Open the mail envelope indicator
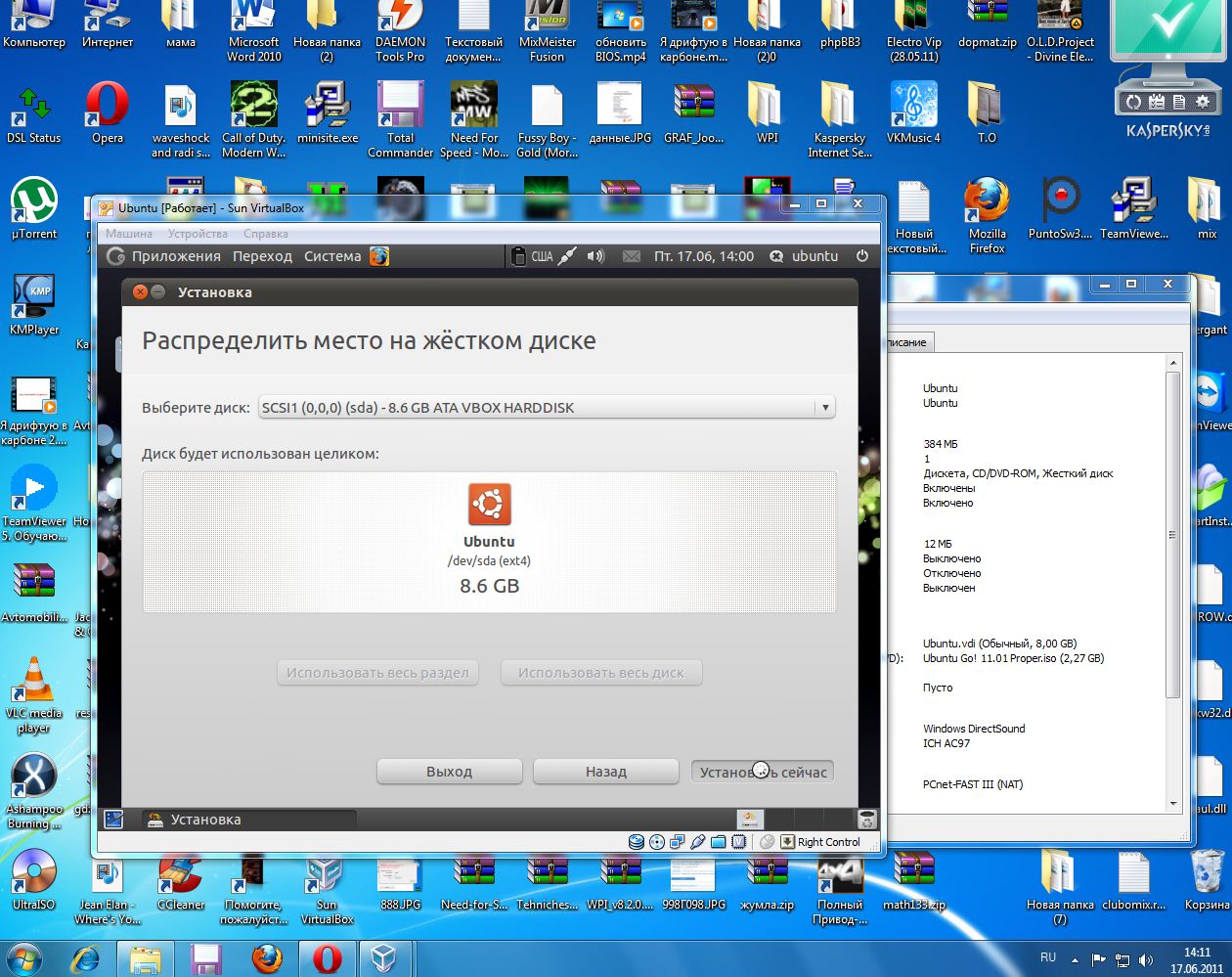The image size is (1232, 977). pos(632,256)
